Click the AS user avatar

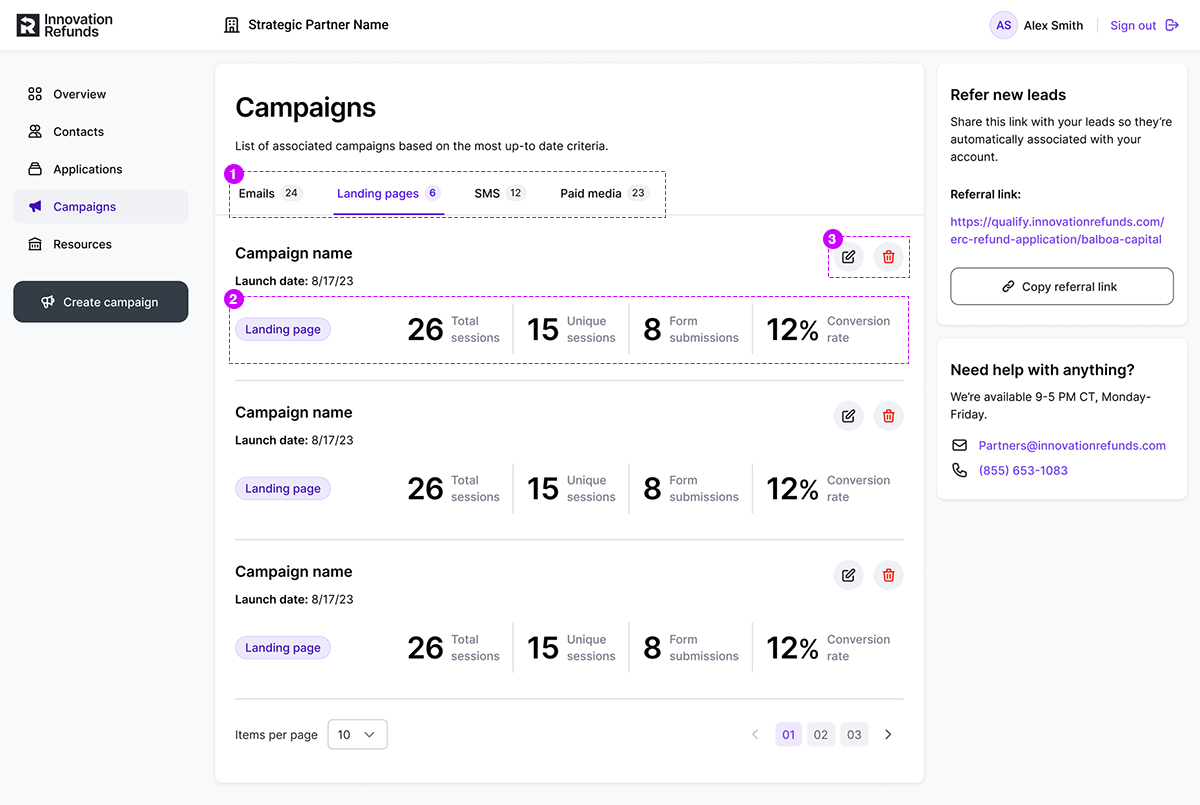1003,25
